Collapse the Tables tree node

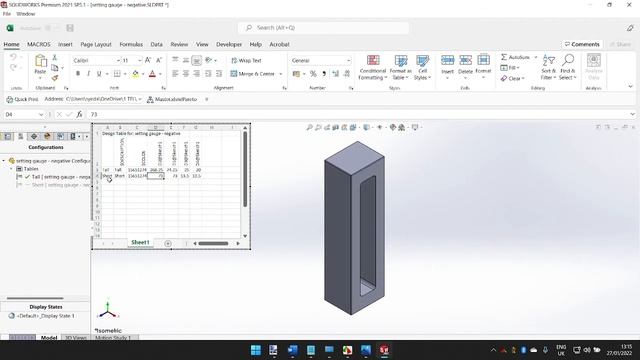(x=11, y=169)
